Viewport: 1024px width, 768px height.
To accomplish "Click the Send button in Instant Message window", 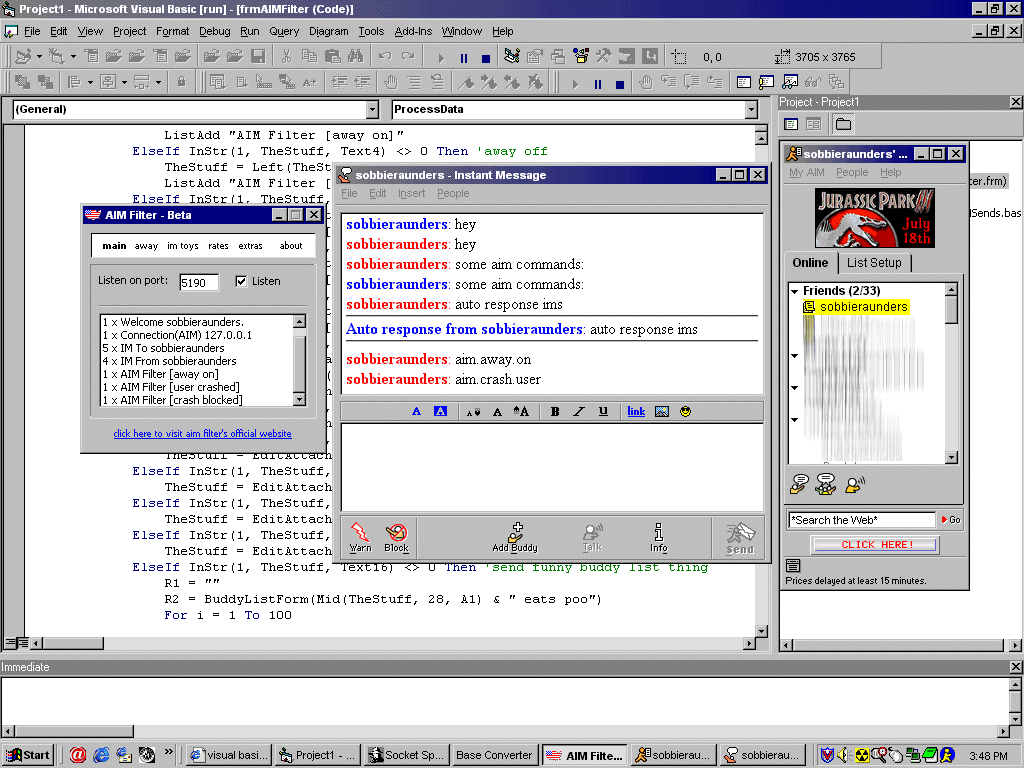I will (740, 538).
